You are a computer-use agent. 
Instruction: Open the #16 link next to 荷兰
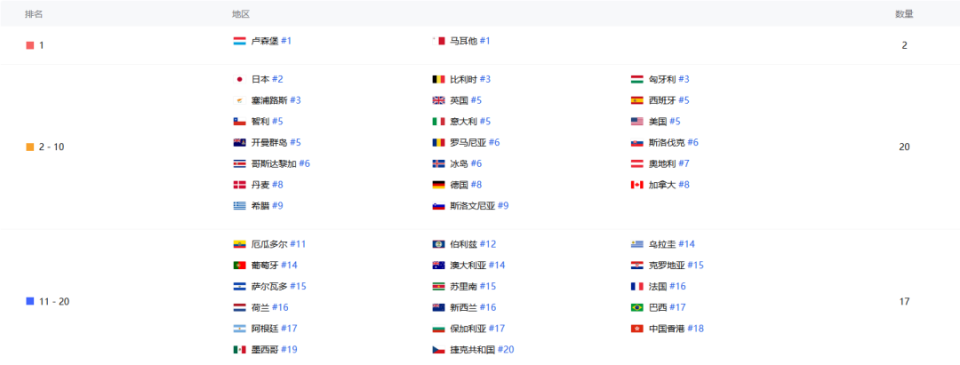280,307
